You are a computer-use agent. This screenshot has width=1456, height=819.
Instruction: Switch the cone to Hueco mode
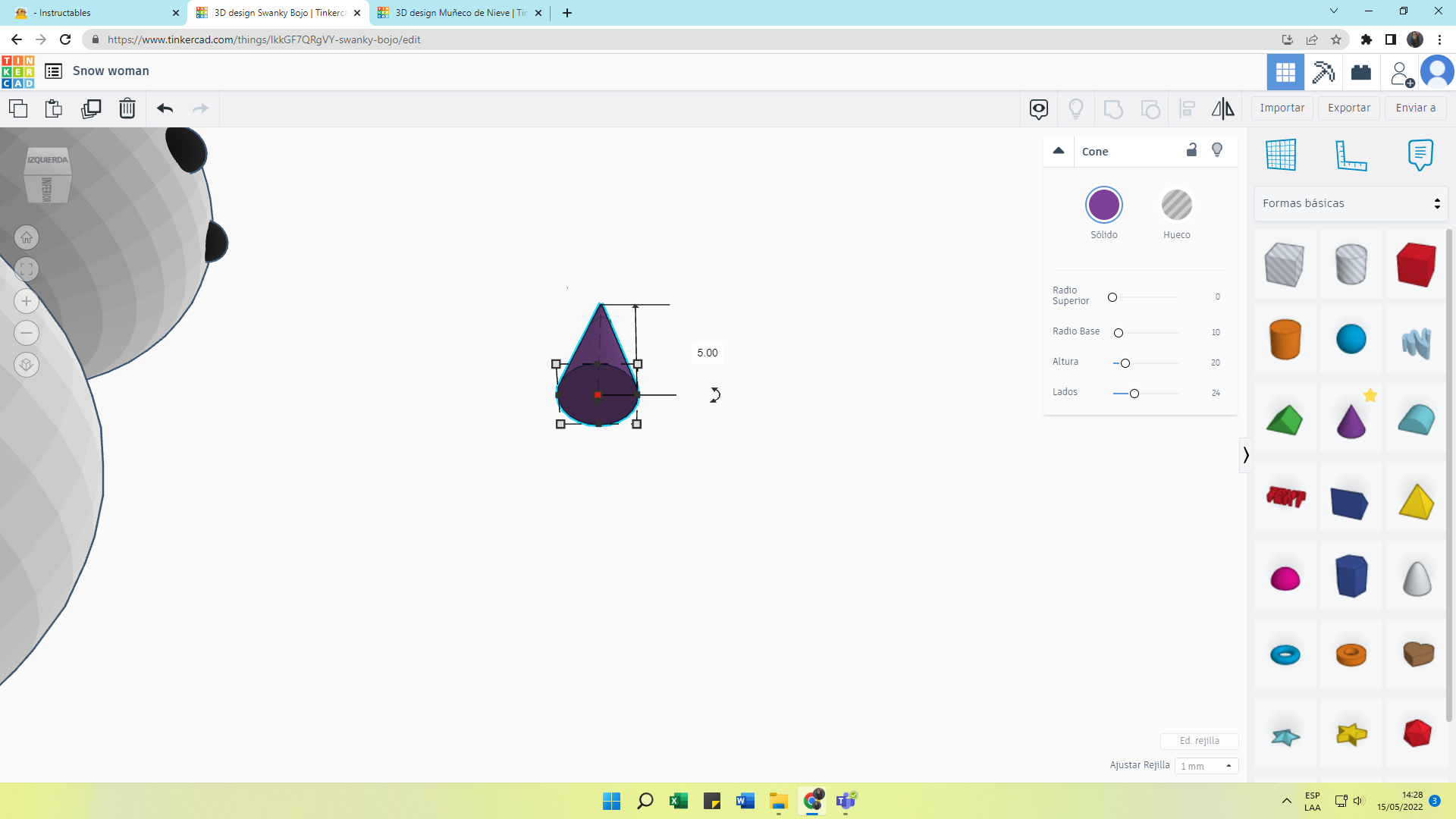tap(1176, 205)
